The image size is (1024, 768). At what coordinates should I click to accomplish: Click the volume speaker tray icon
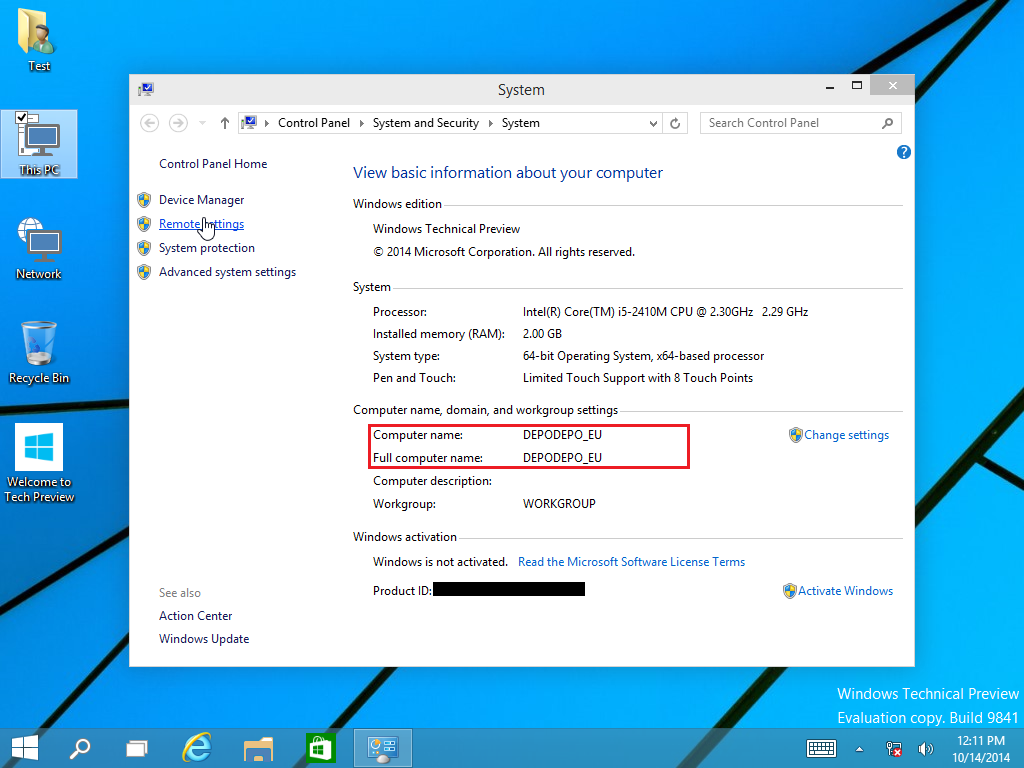(925, 748)
